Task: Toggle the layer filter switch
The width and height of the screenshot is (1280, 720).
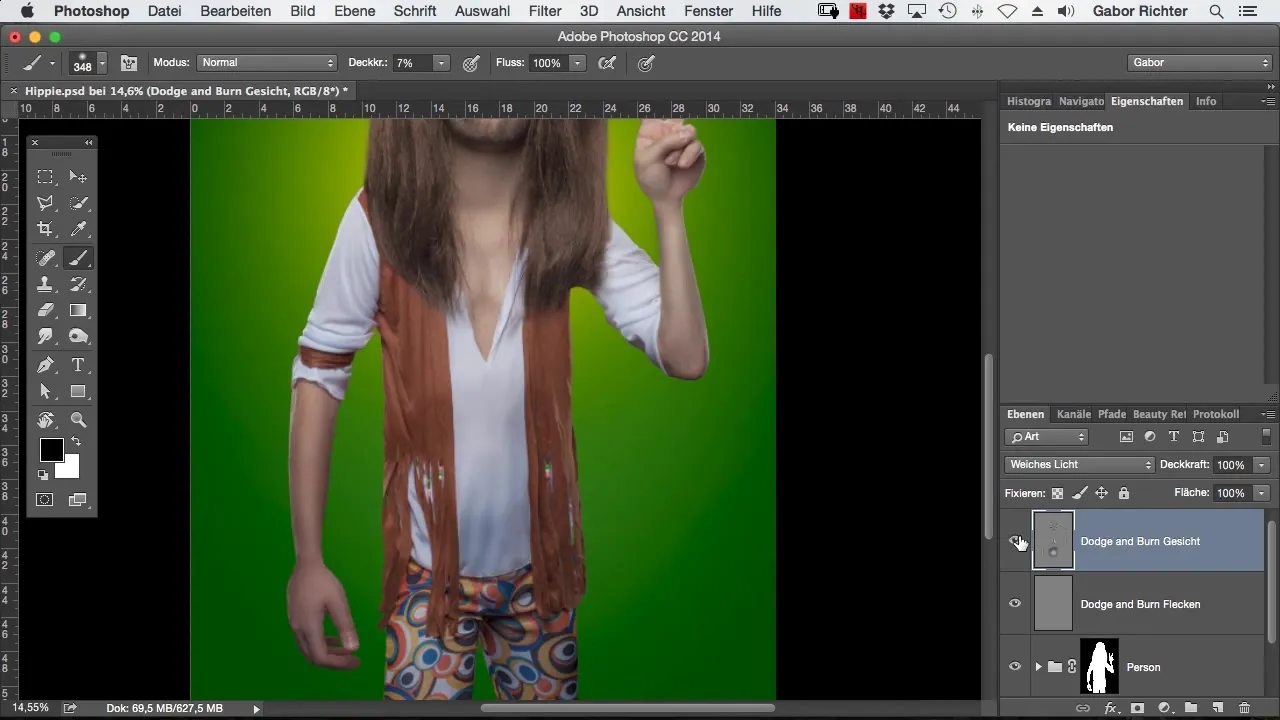Action: coord(1265,437)
